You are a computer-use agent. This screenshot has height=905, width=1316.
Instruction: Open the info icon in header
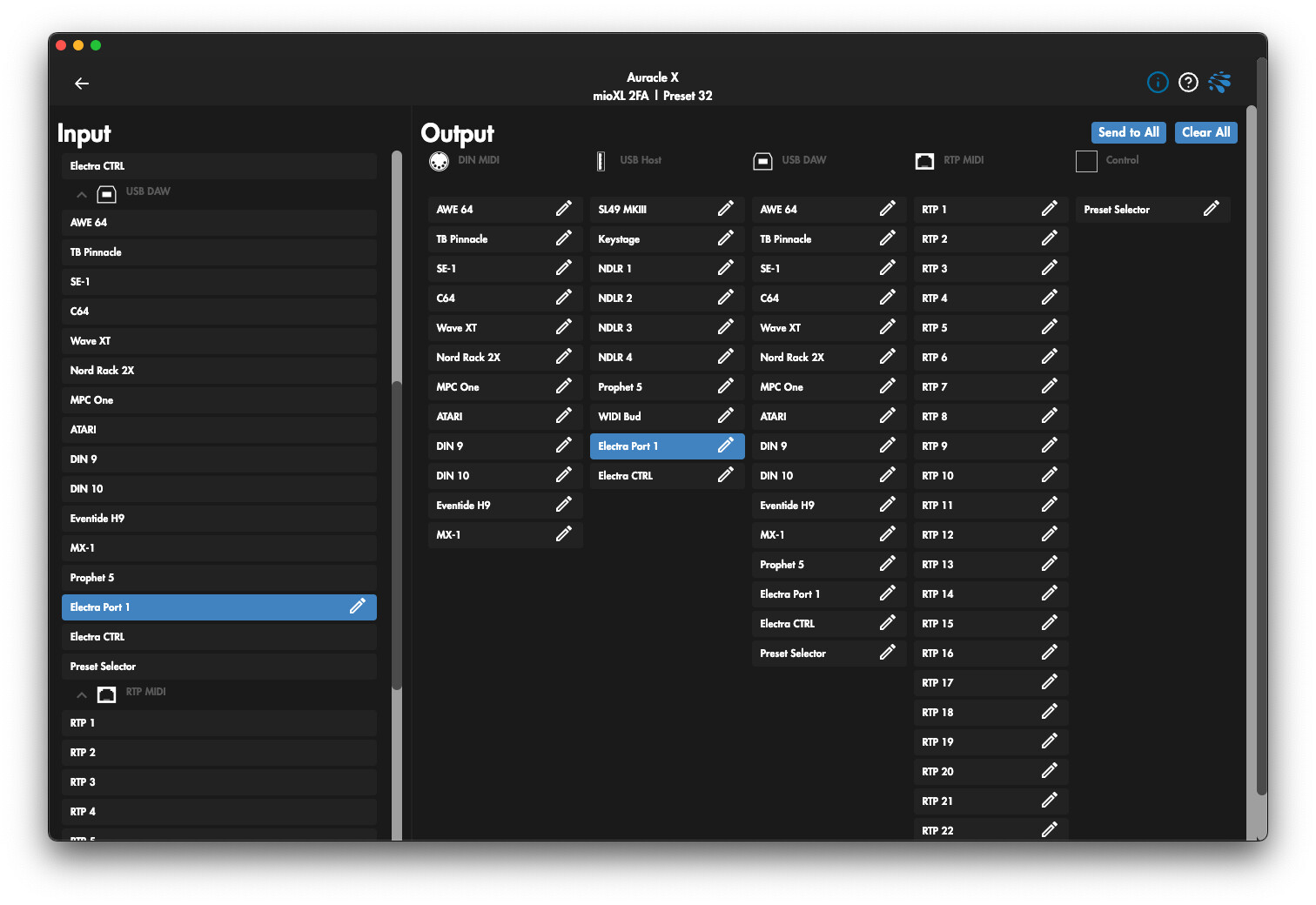[1158, 83]
